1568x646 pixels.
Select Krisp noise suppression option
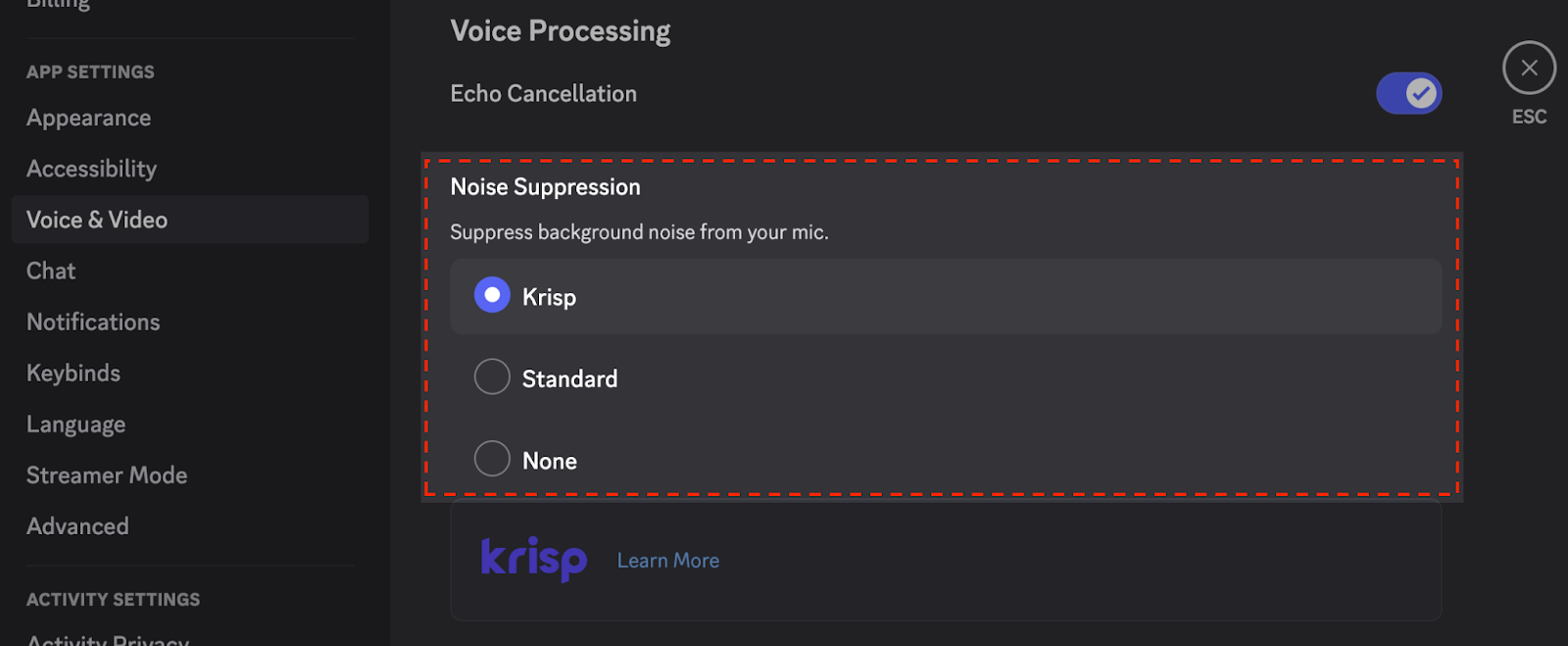tap(492, 295)
